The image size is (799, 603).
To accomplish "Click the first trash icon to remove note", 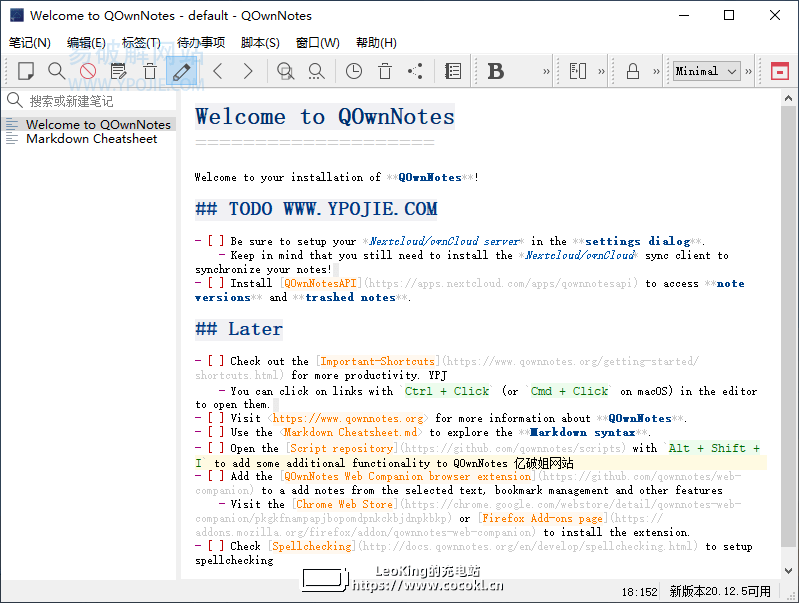I will click(x=150, y=71).
